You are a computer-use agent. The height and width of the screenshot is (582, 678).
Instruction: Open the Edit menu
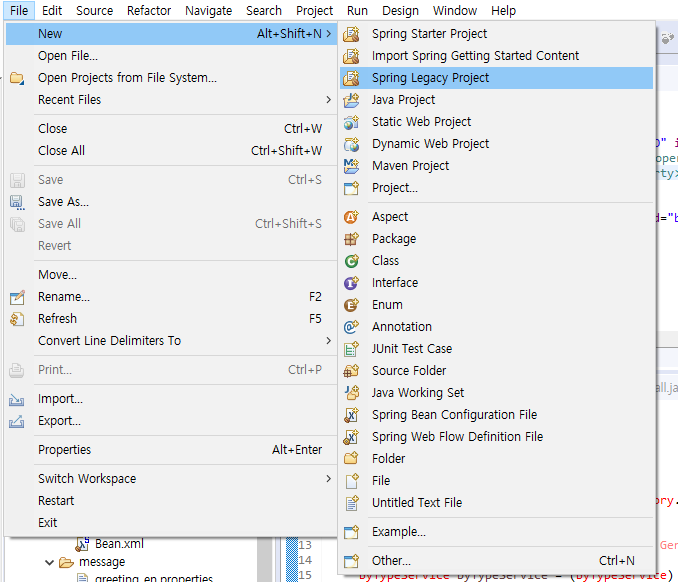coord(52,10)
